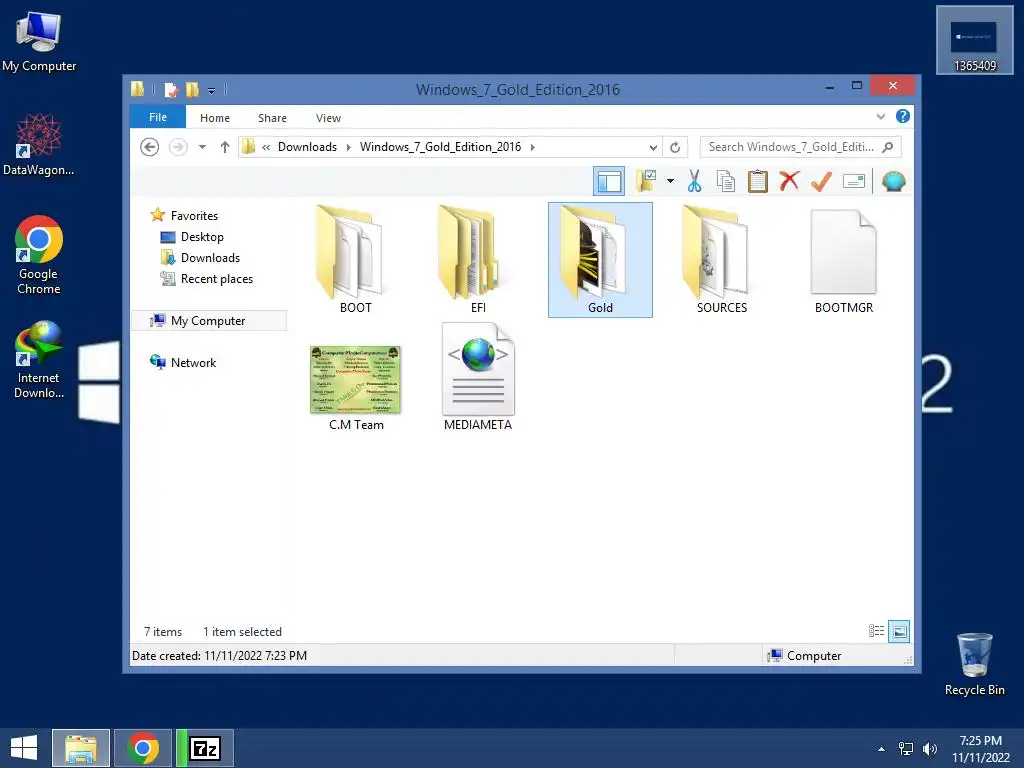Open Customize Quick Access Toolbar dropdown
The height and width of the screenshot is (768, 1024).
point(212,90)
